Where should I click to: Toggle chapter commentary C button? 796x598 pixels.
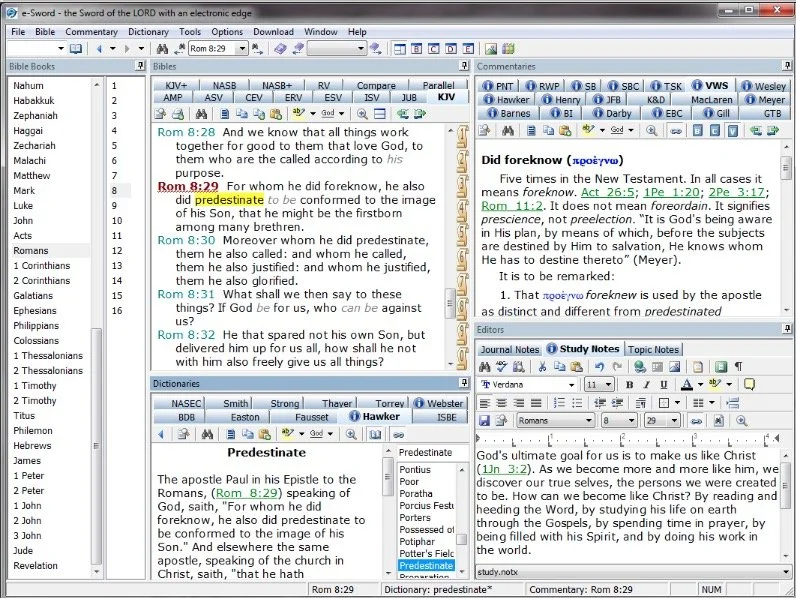pyautogui.click(x=715, y=131)
